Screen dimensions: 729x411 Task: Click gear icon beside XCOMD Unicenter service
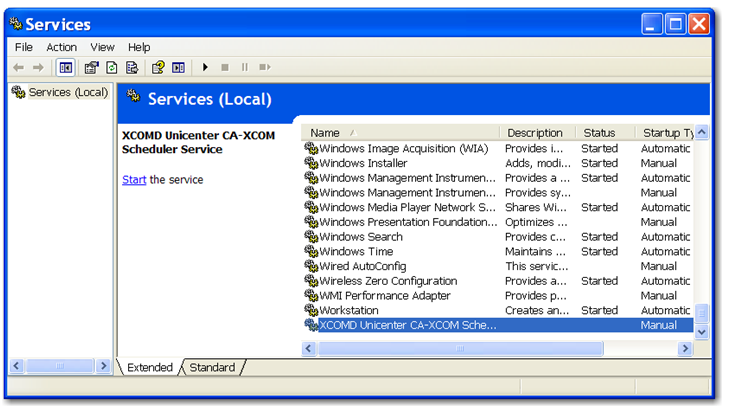point(311,325)
